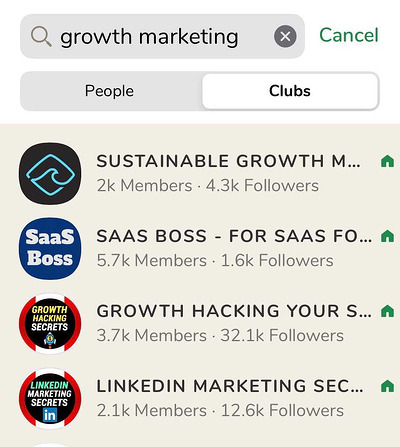The width and height of the screenshot is (400, 447).
Task: Tap the green house icon beside SaaS Boss
Action: tap(387, 236)
